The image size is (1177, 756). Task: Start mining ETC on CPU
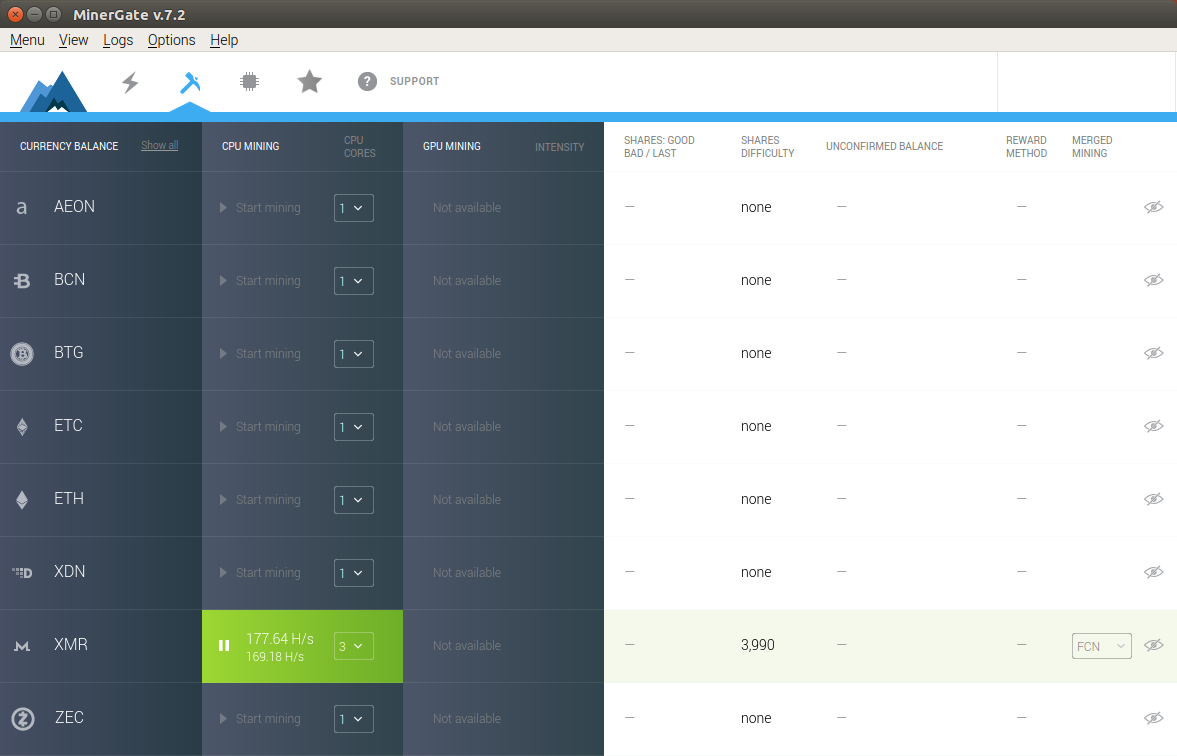coord(260,426)
